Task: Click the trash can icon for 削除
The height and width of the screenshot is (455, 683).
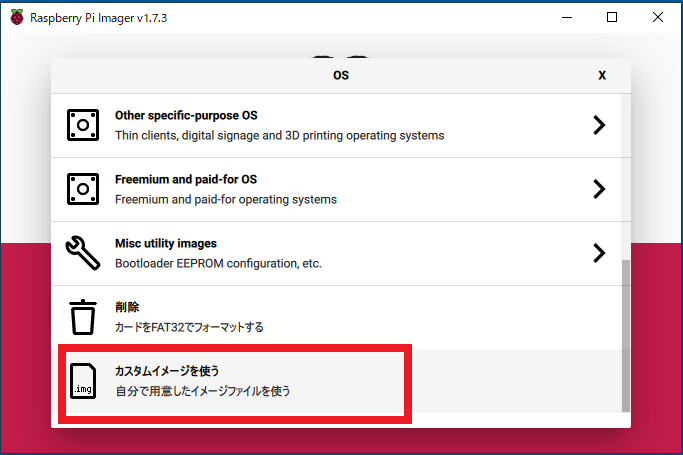Action: pyautogui.click(x=83, y=317)
